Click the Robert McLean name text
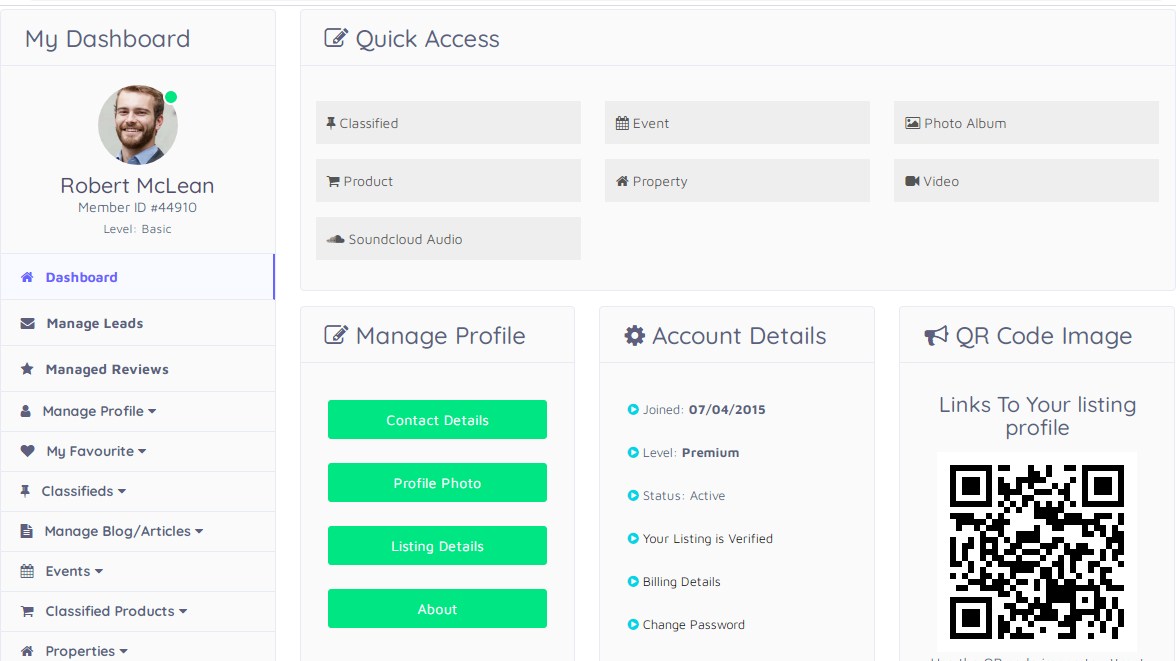This screenshot has height=661, width=1176. (137, 185)
